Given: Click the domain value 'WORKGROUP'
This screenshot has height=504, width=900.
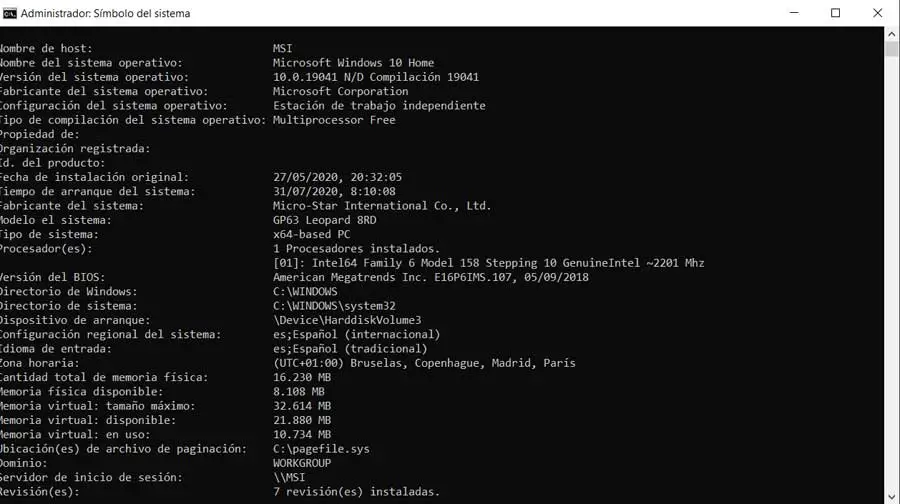Looking at the screenshot, I should [x=304, y=463].
